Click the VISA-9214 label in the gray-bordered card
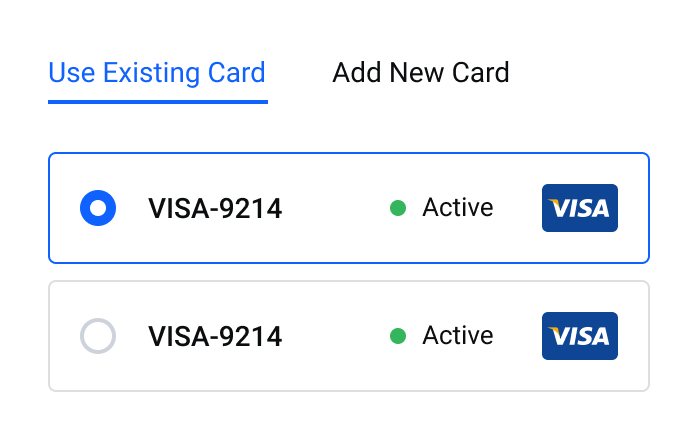This screenshot has width=698, height=440. tap(215, 336)
